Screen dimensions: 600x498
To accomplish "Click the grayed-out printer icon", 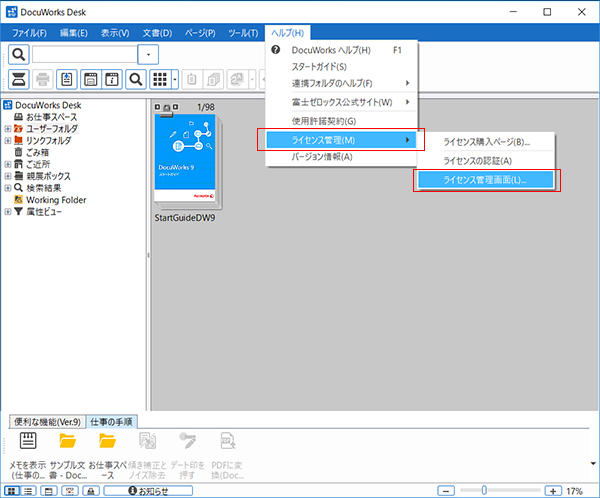I will tap(42, 80).
